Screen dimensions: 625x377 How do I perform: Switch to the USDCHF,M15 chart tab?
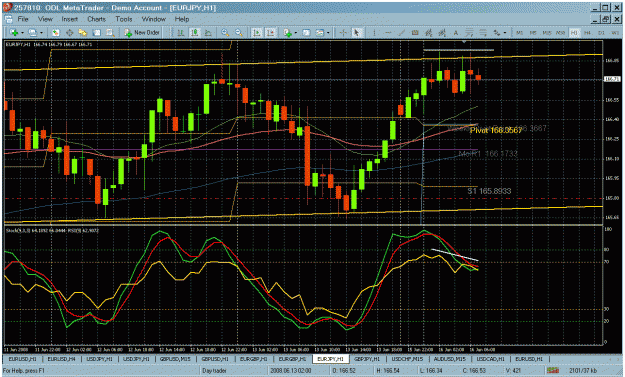pos(407,359)
